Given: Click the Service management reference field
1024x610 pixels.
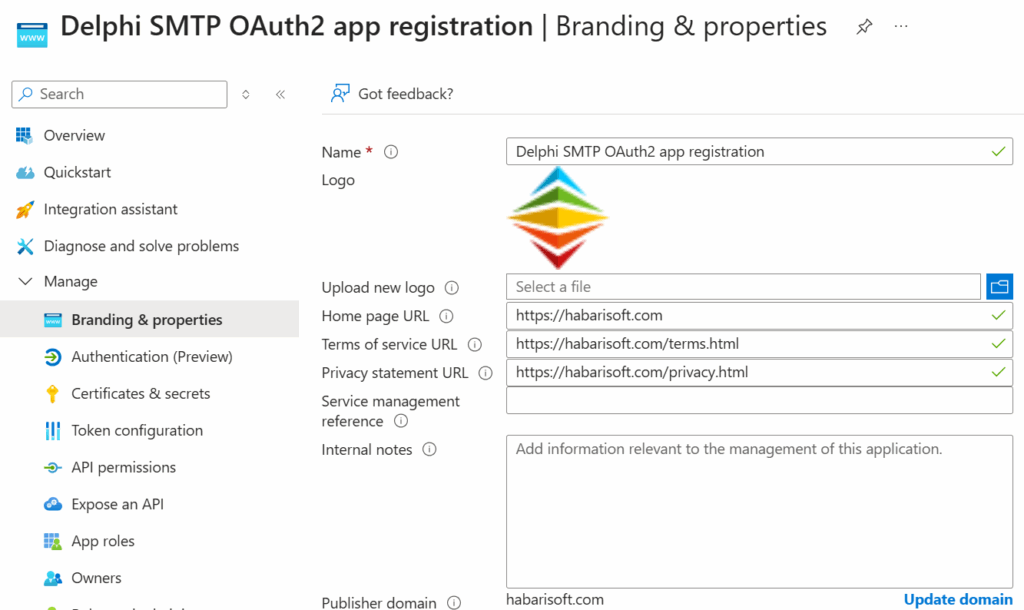Looking at the screenshot, I should click(760, 400).
